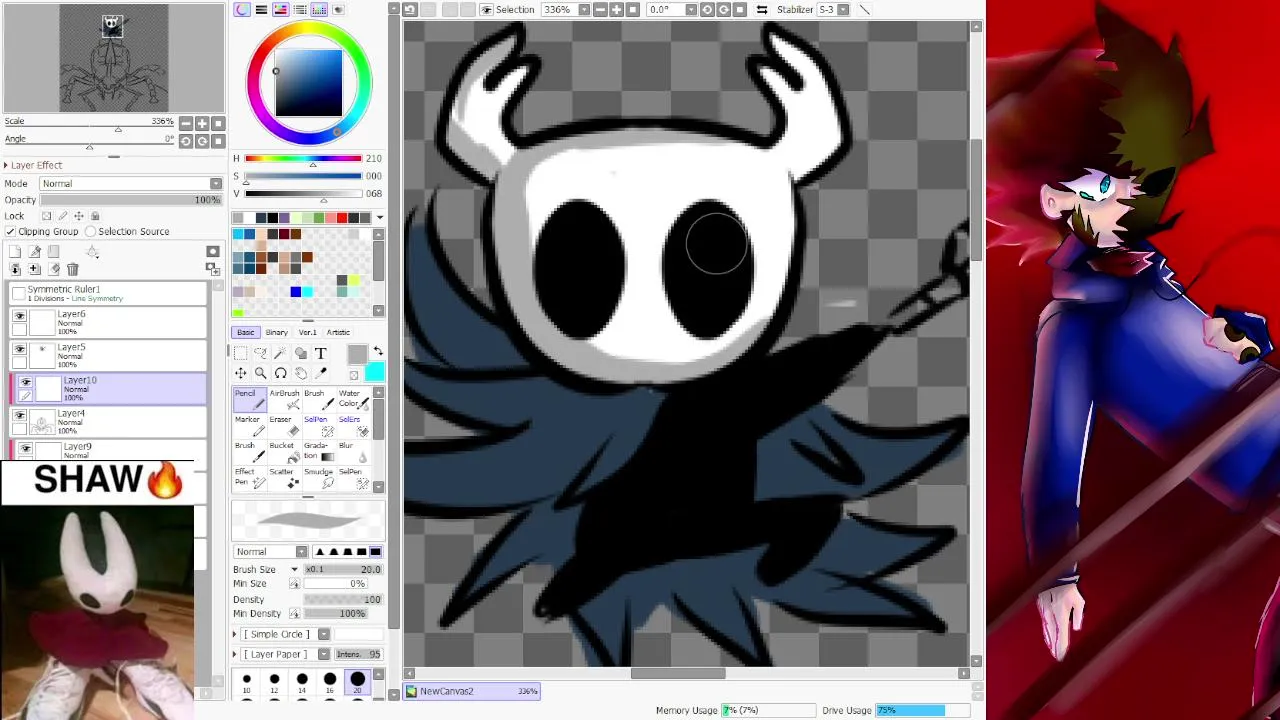
Task: Switch to the Ver.1 tool tab
Action: pyautogui.click(x=308, y=332)
